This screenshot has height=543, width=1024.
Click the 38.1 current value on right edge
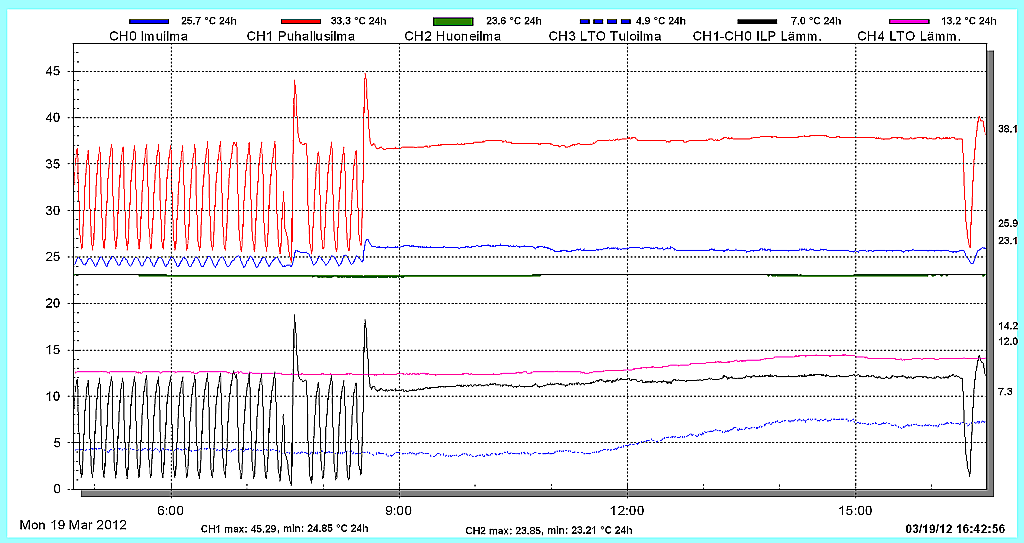coord(1007,129)
